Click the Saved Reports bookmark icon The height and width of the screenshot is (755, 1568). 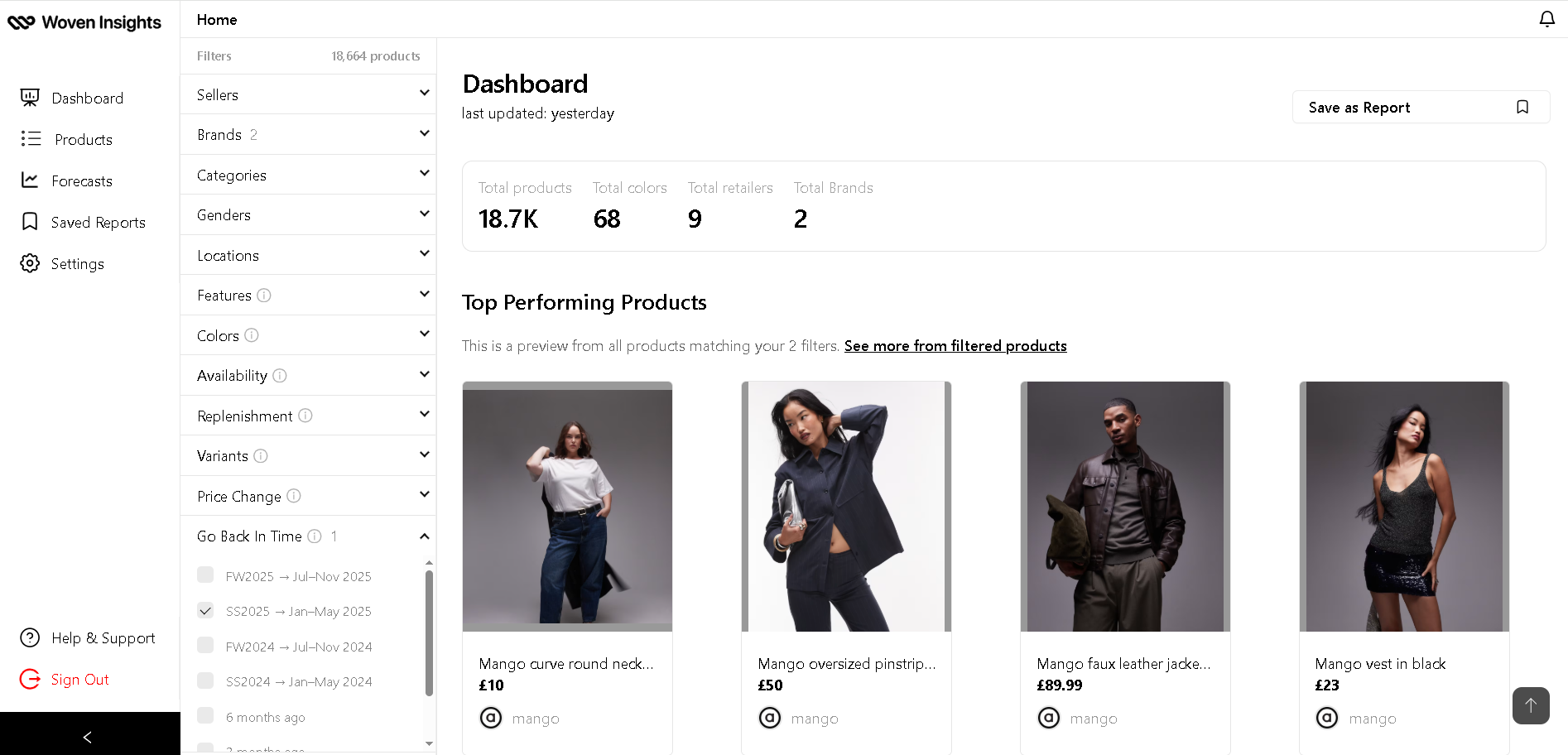tap(30, 221)
